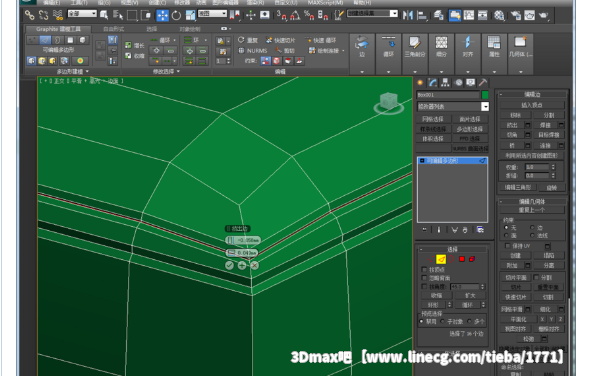Expand the 三角剖分 ribbon panel

[x=415, y=72]
